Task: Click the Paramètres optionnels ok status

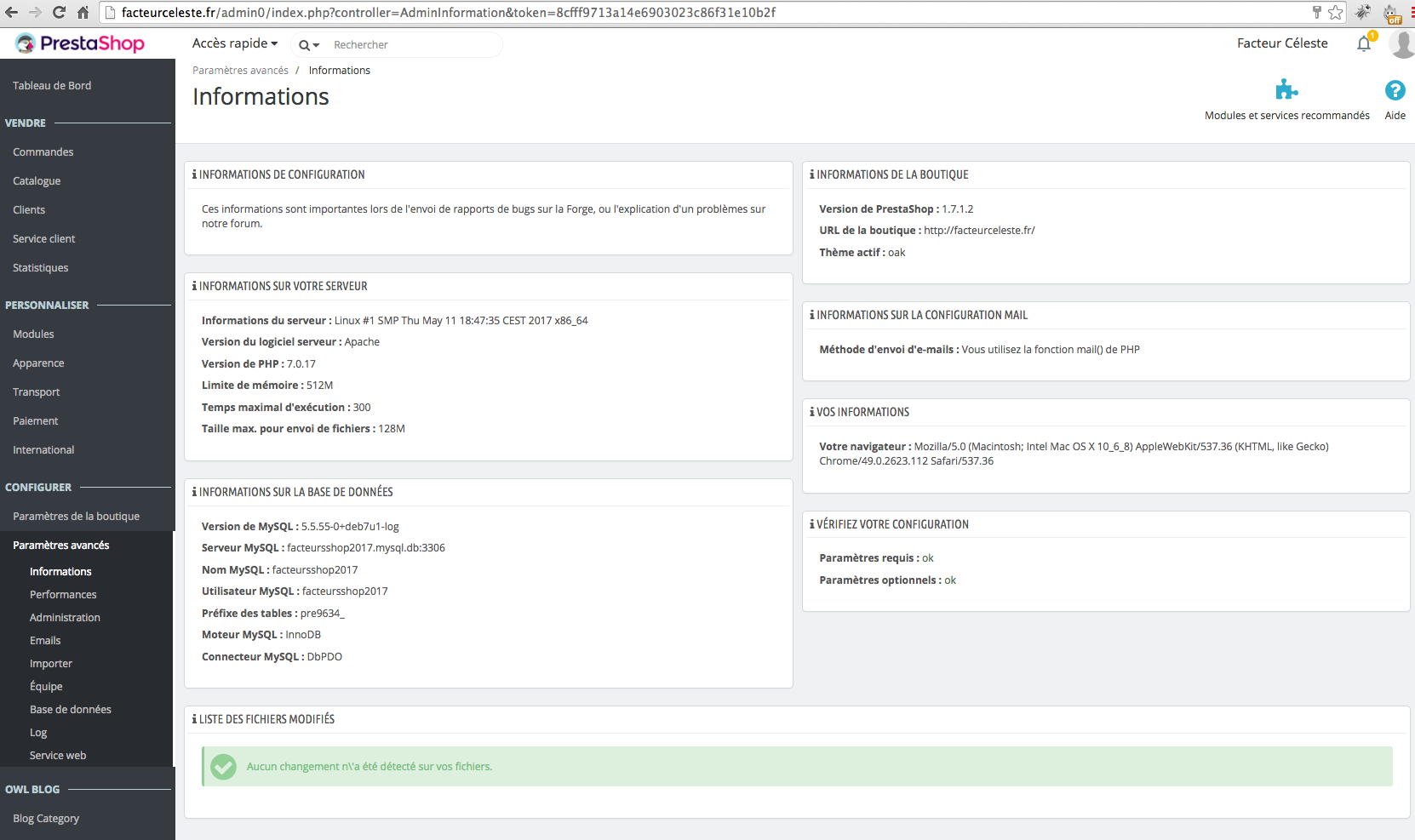Action: (x=950, y=580)
